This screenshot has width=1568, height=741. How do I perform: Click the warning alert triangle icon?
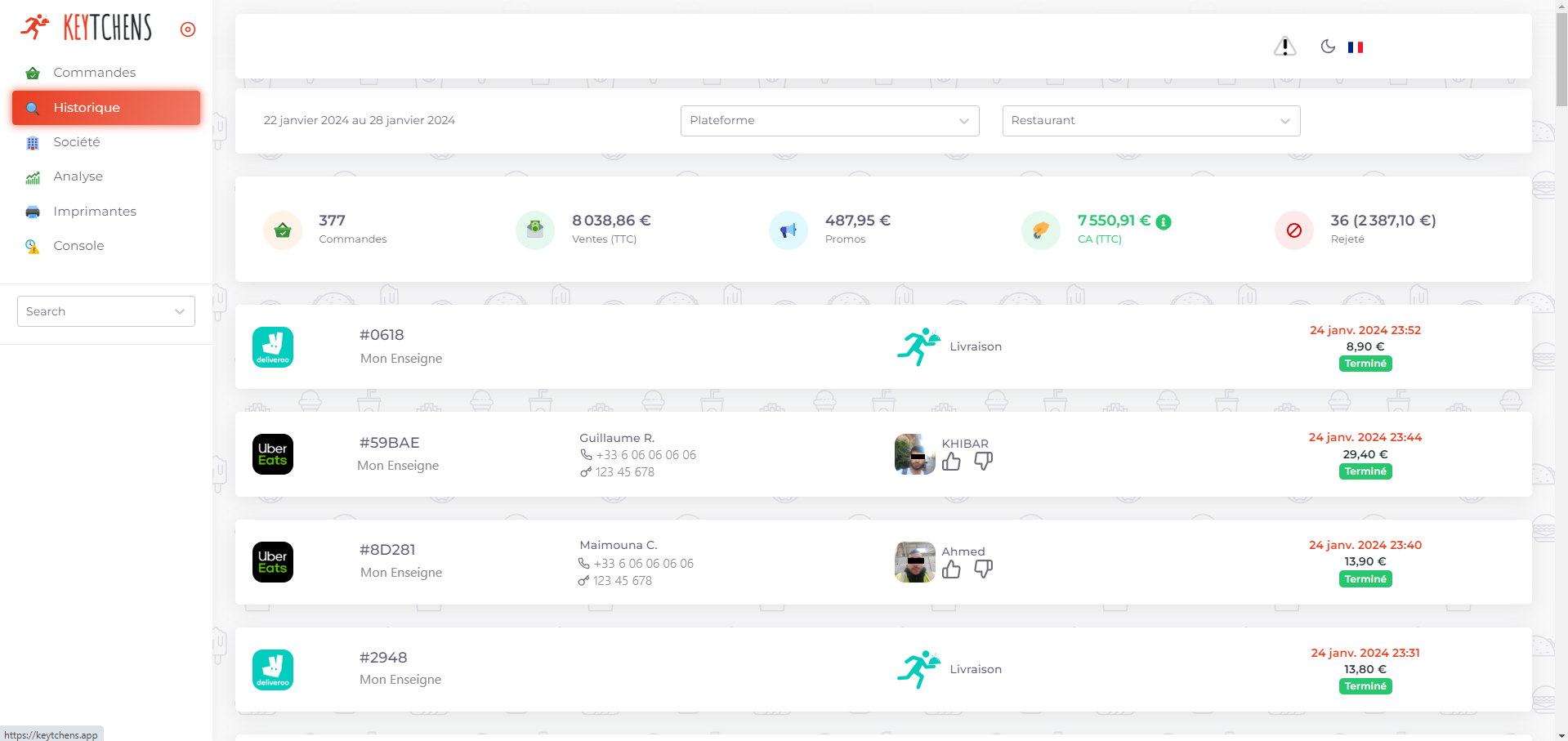coord(1284,47)
